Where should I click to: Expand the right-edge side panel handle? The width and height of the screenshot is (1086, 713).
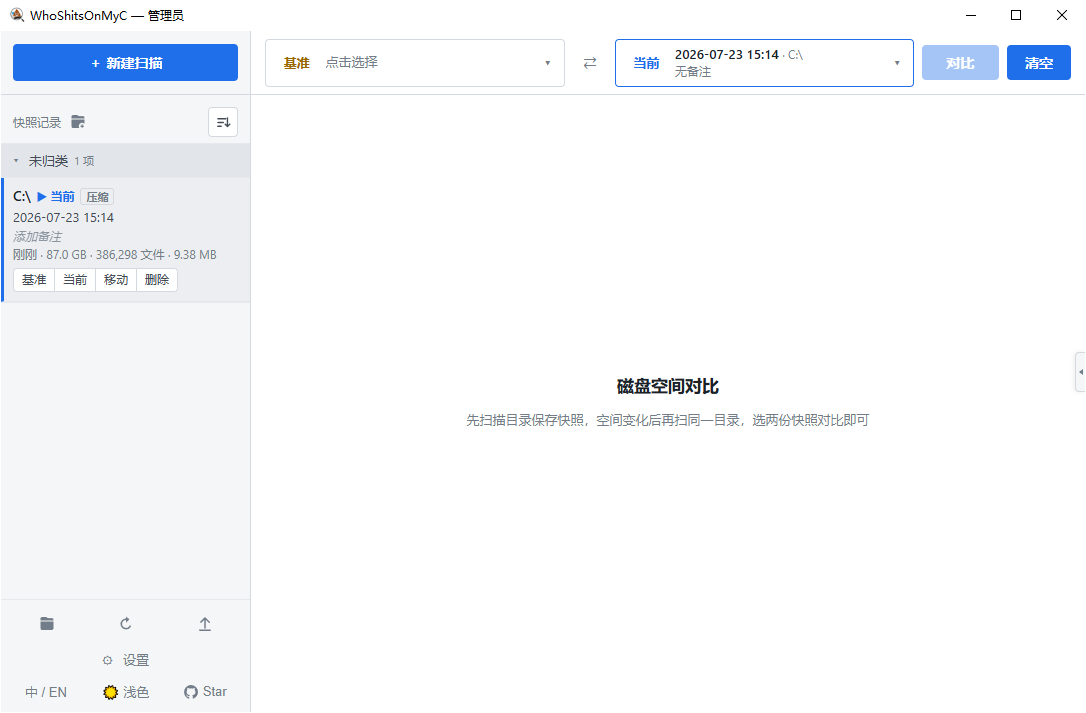(x=1080, y=372)
